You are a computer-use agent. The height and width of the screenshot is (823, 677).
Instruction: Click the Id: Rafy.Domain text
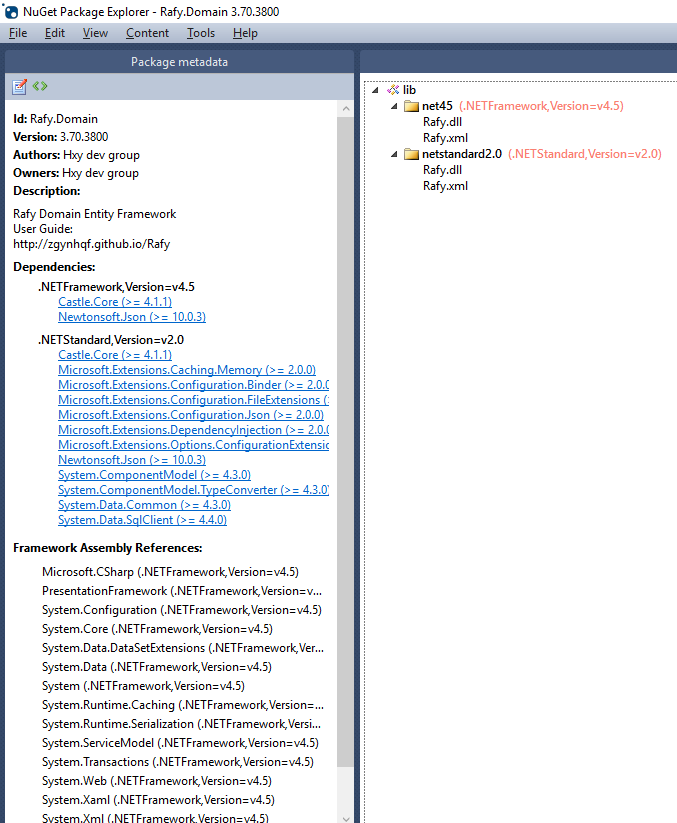[x=56, y=119]
